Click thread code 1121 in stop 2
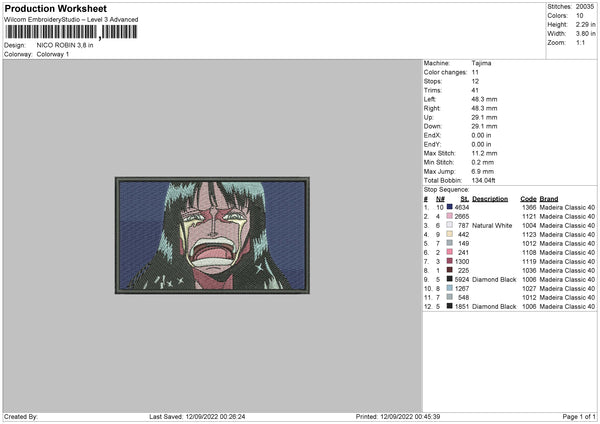Screen dimensions: 600x424 (529, 217)
